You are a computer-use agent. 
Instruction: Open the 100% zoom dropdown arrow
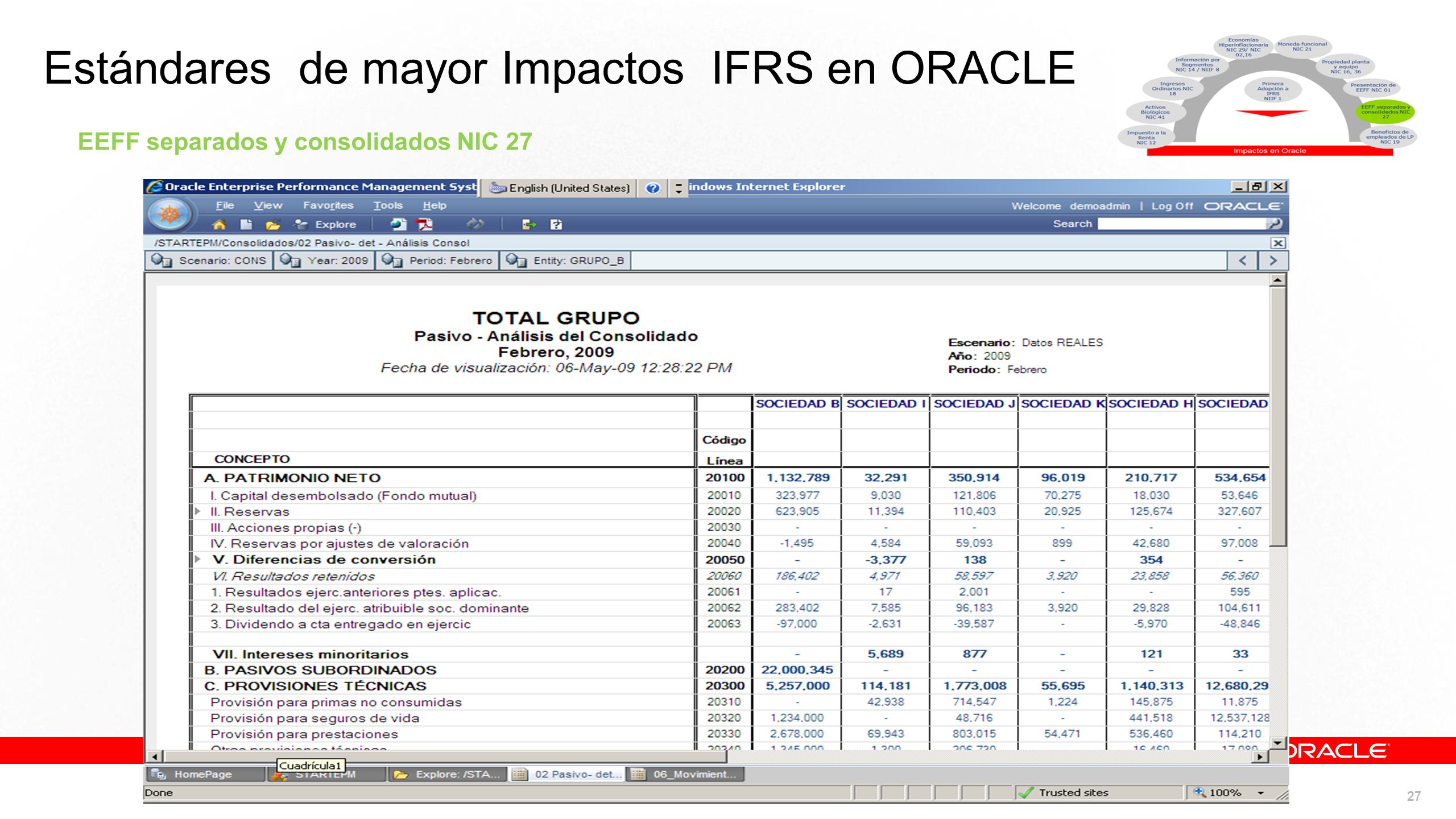1260,793
